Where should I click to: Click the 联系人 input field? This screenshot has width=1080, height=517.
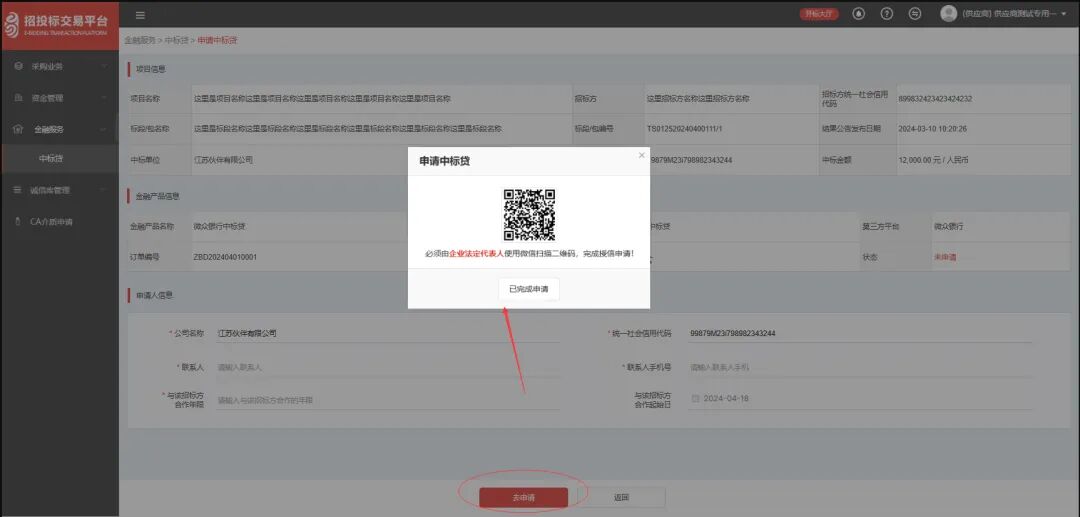tap(388, 367)
